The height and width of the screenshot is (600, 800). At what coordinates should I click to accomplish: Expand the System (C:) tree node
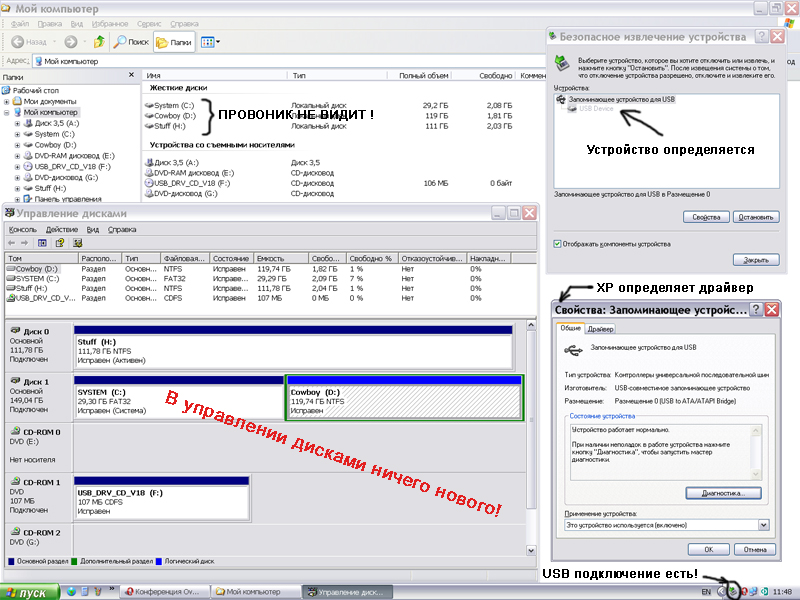[18, 134]
